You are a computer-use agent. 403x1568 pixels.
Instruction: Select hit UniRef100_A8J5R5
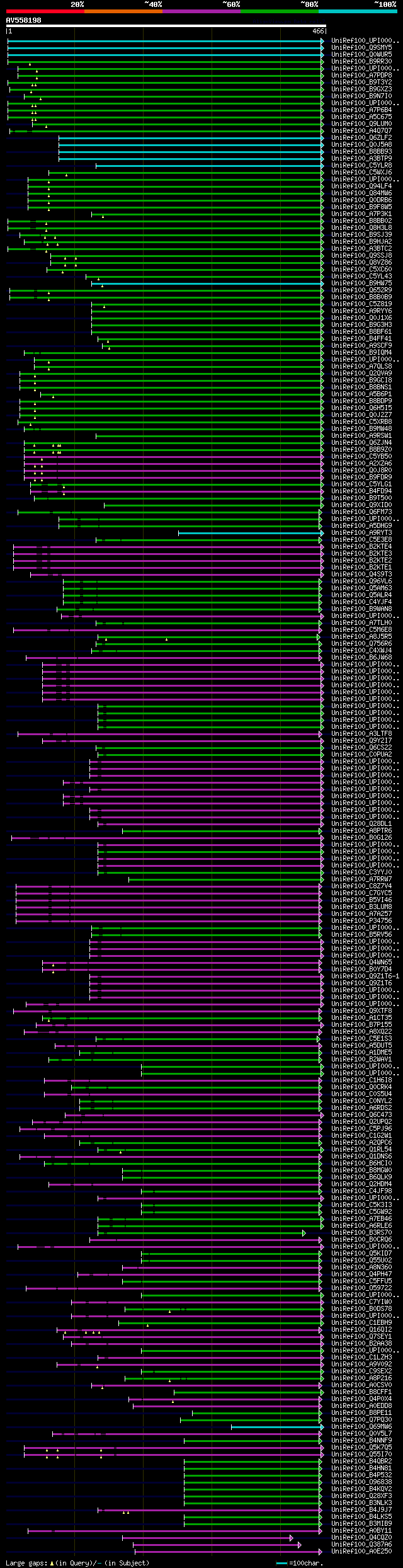[361, 636]
